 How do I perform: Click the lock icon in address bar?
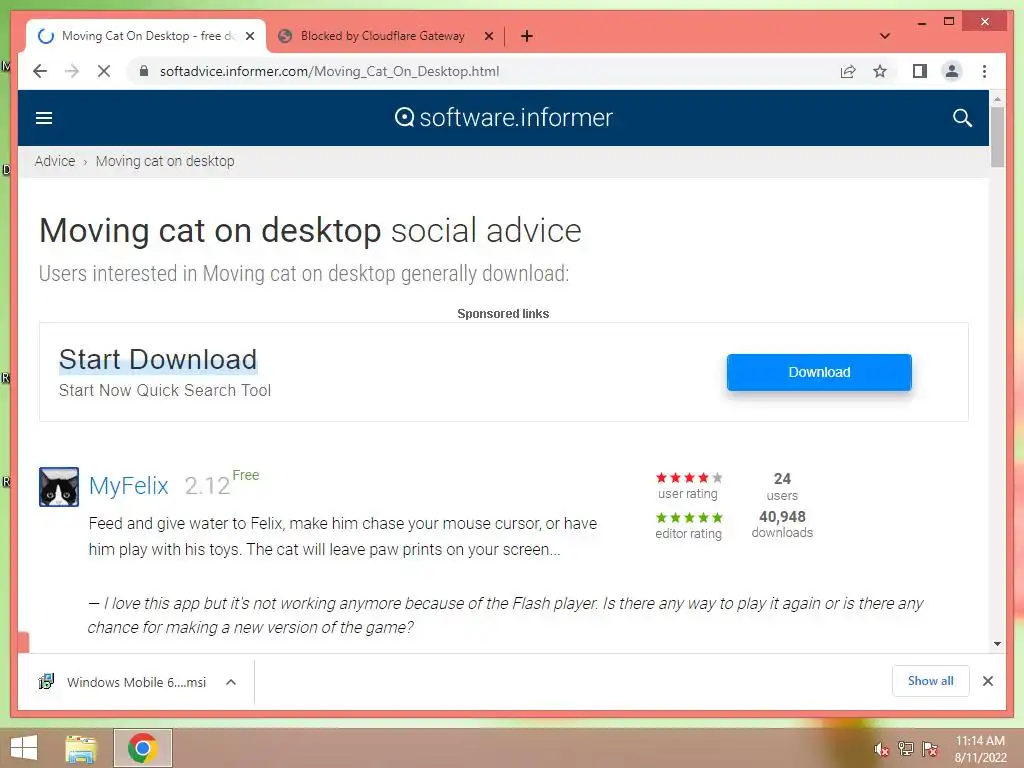(x=144, y=71)
